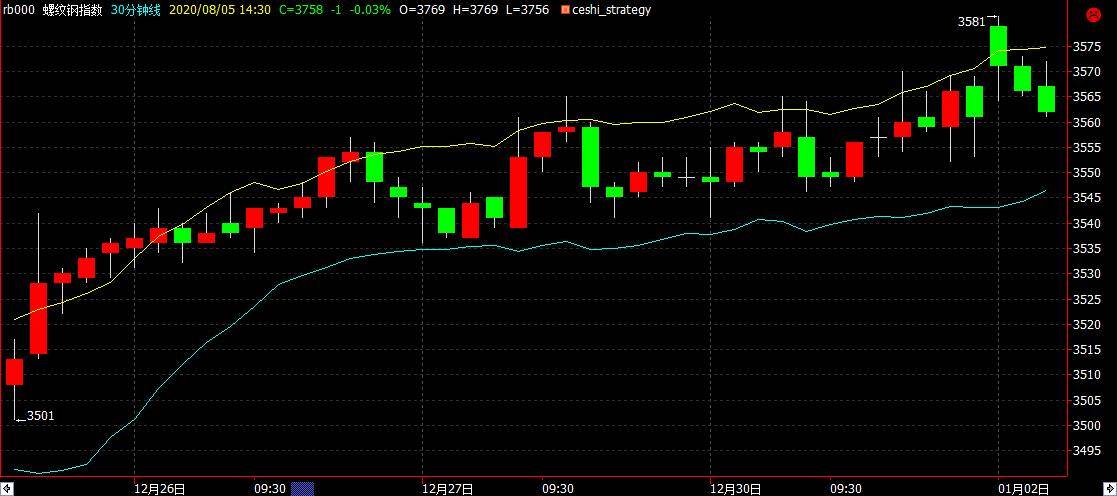Image resolution: width=1117 pixels, height=496 pixels.
Task: Click the 12月30日 date label
Action: click(737, 489)
